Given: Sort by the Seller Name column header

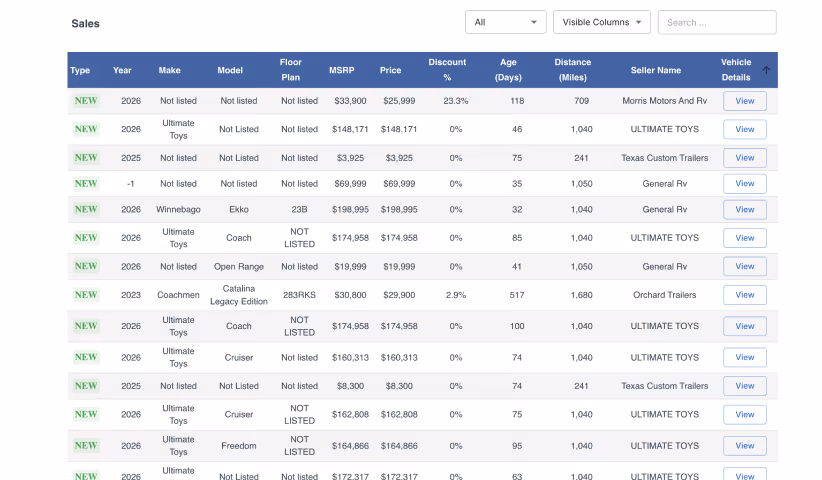Looking at the screenshot, I should [x=656, y=70].
